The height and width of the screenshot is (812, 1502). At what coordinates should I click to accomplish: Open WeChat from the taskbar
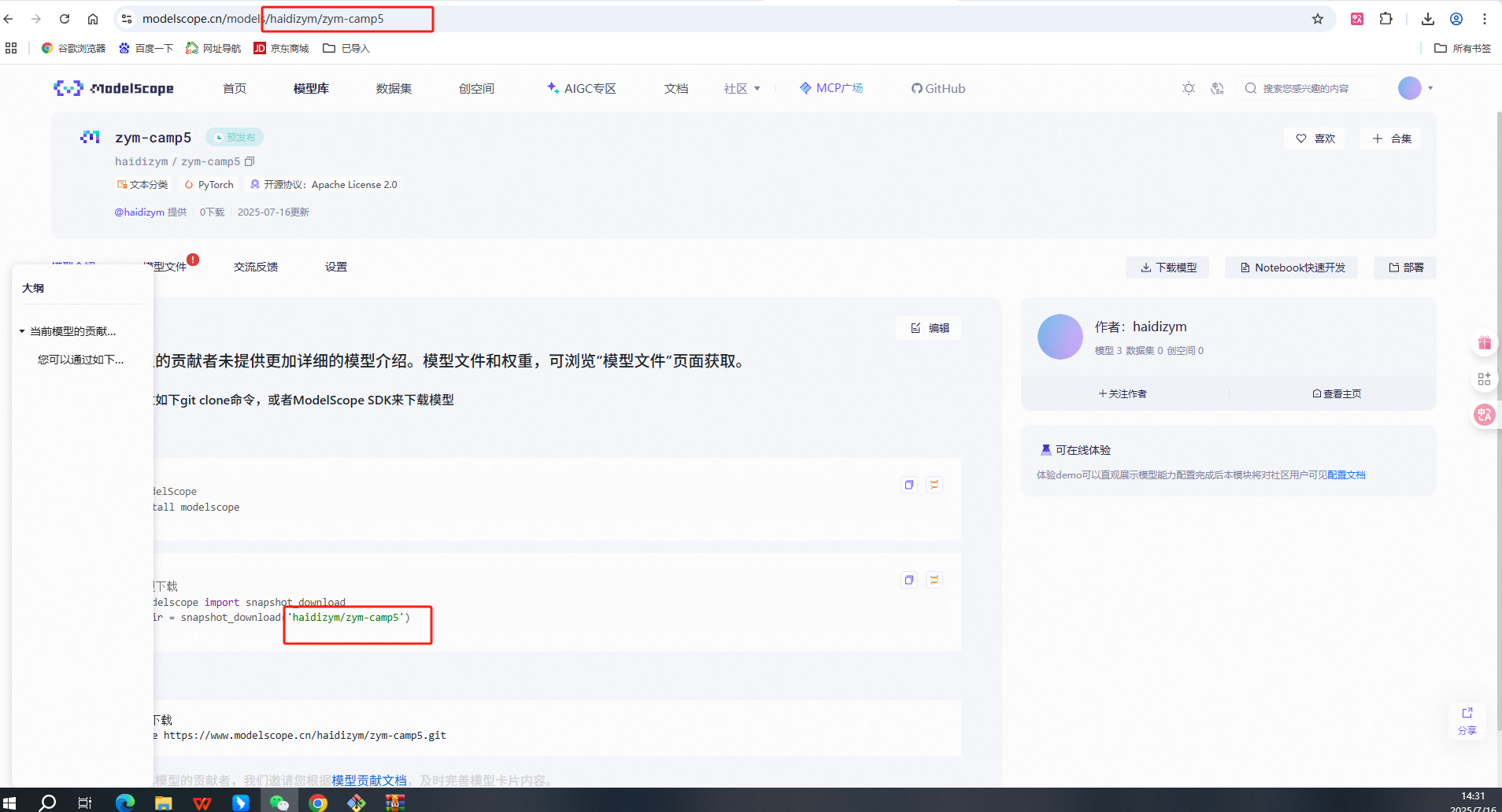click(279, 803)
